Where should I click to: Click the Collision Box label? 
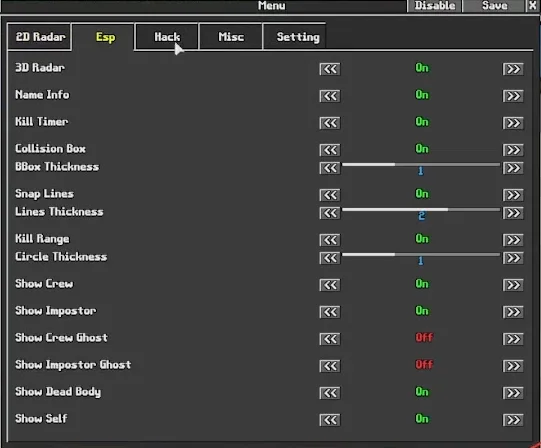[50, 149]
